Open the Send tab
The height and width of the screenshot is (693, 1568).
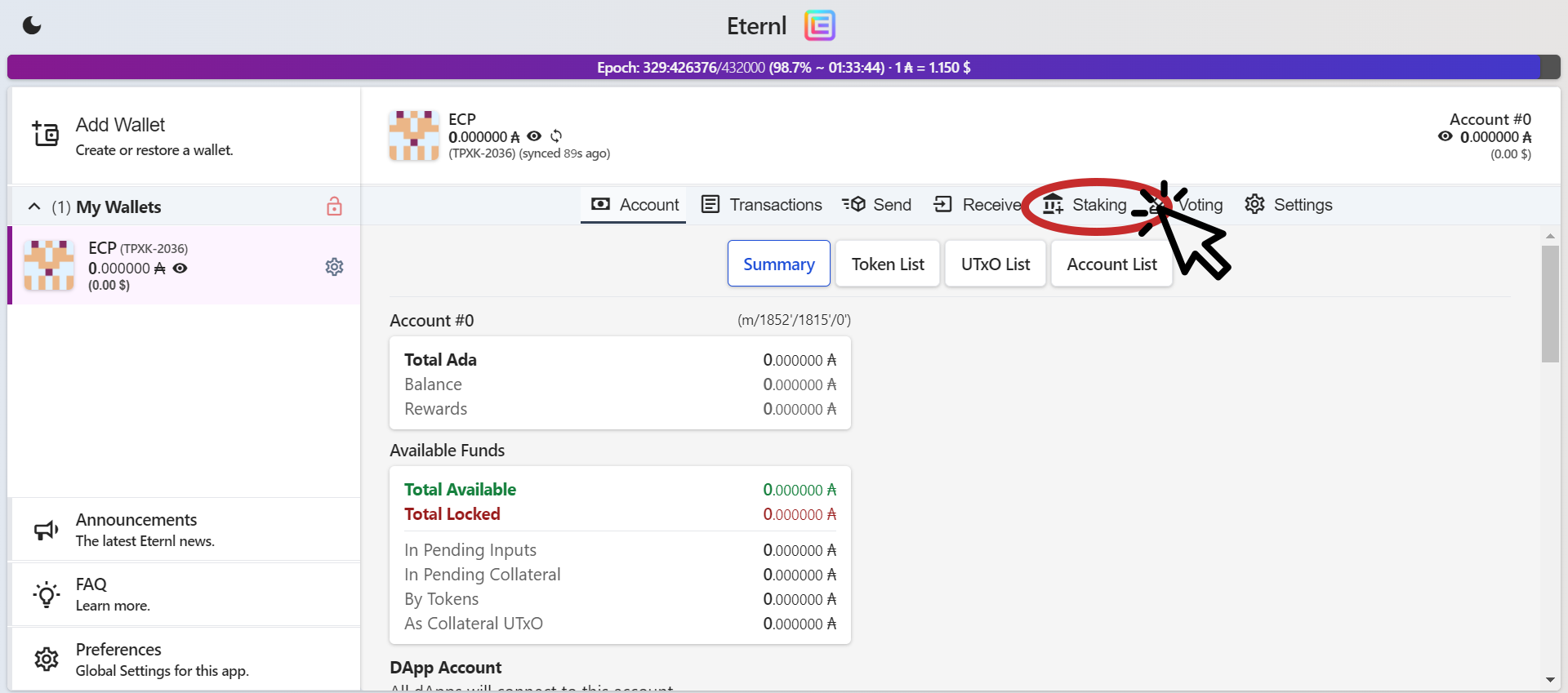point(876,205)
